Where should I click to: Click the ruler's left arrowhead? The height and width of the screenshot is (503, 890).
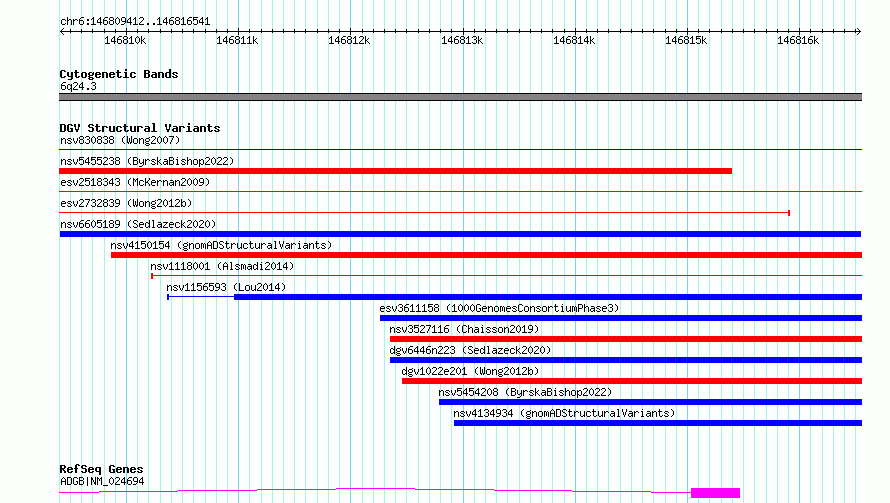[x=63, y=31]
